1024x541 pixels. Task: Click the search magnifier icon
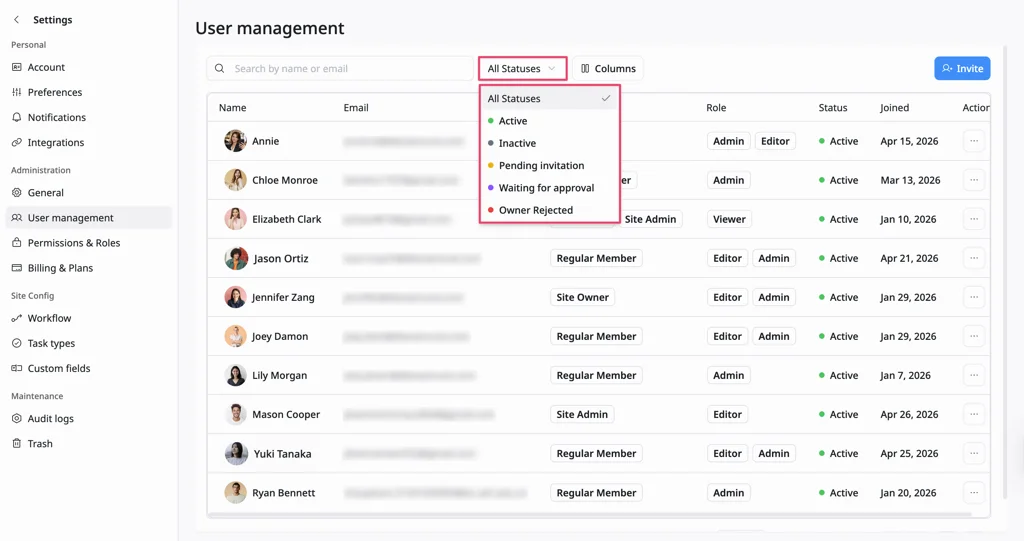pyautogui.click(x=219, y=69)
